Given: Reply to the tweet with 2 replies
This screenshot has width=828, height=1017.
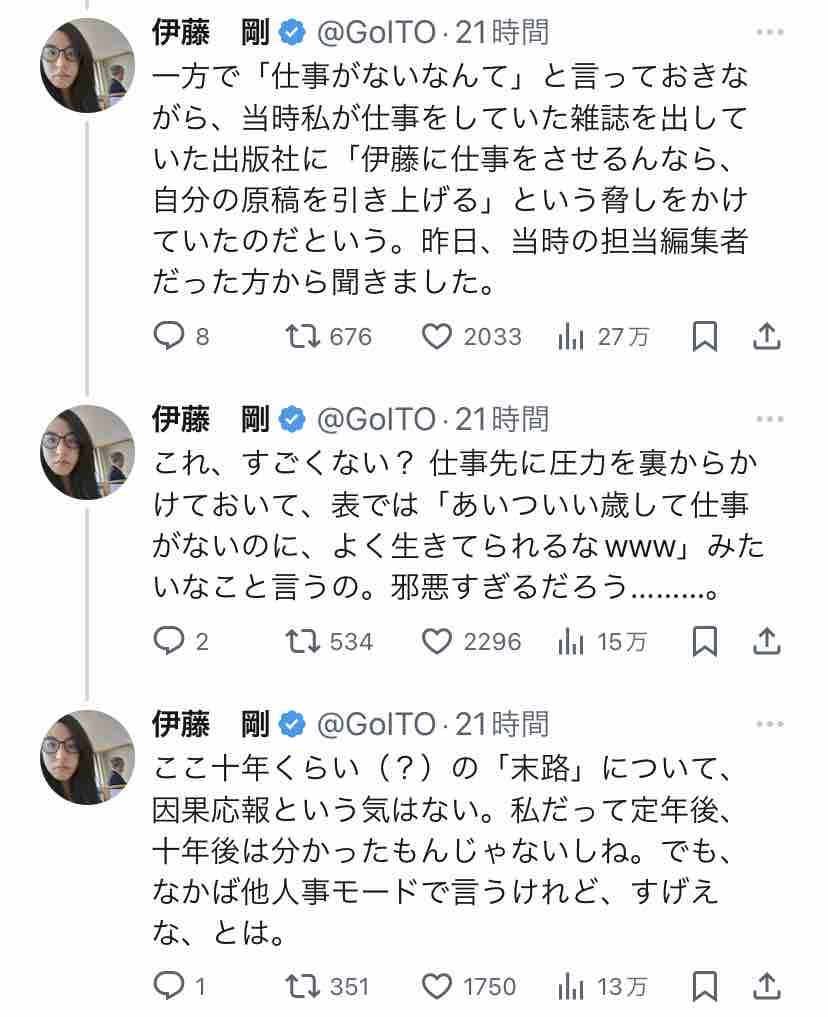Looking at the screenshot, I should [181, 641].
